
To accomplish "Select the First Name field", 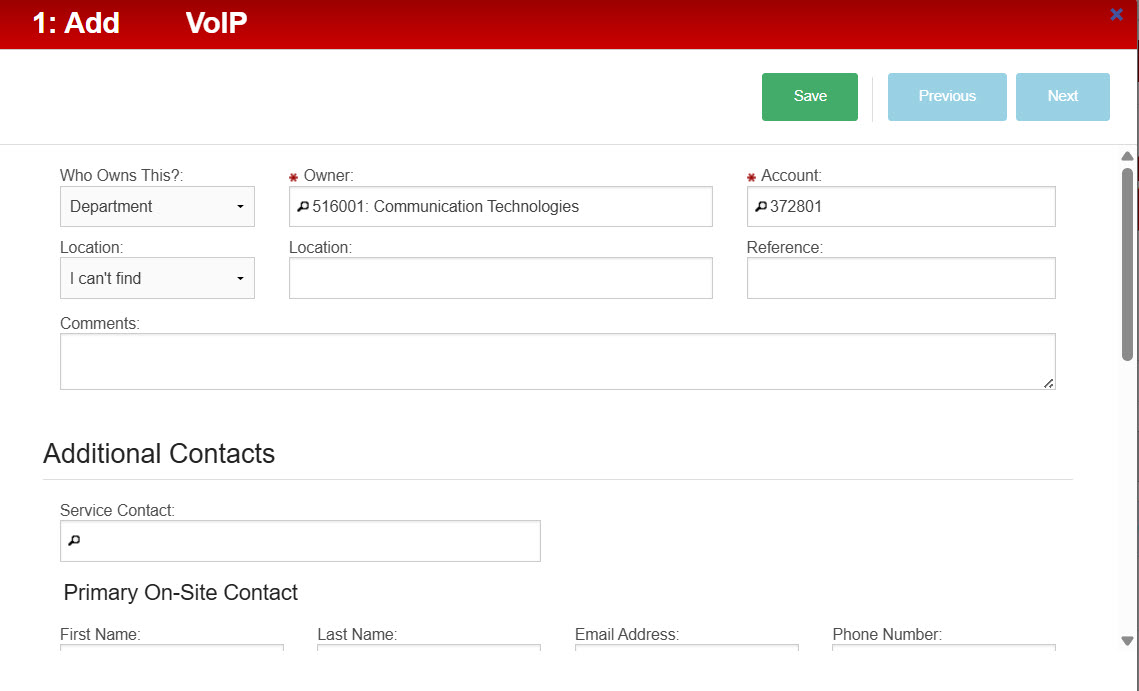I will (x=171, y=648).
